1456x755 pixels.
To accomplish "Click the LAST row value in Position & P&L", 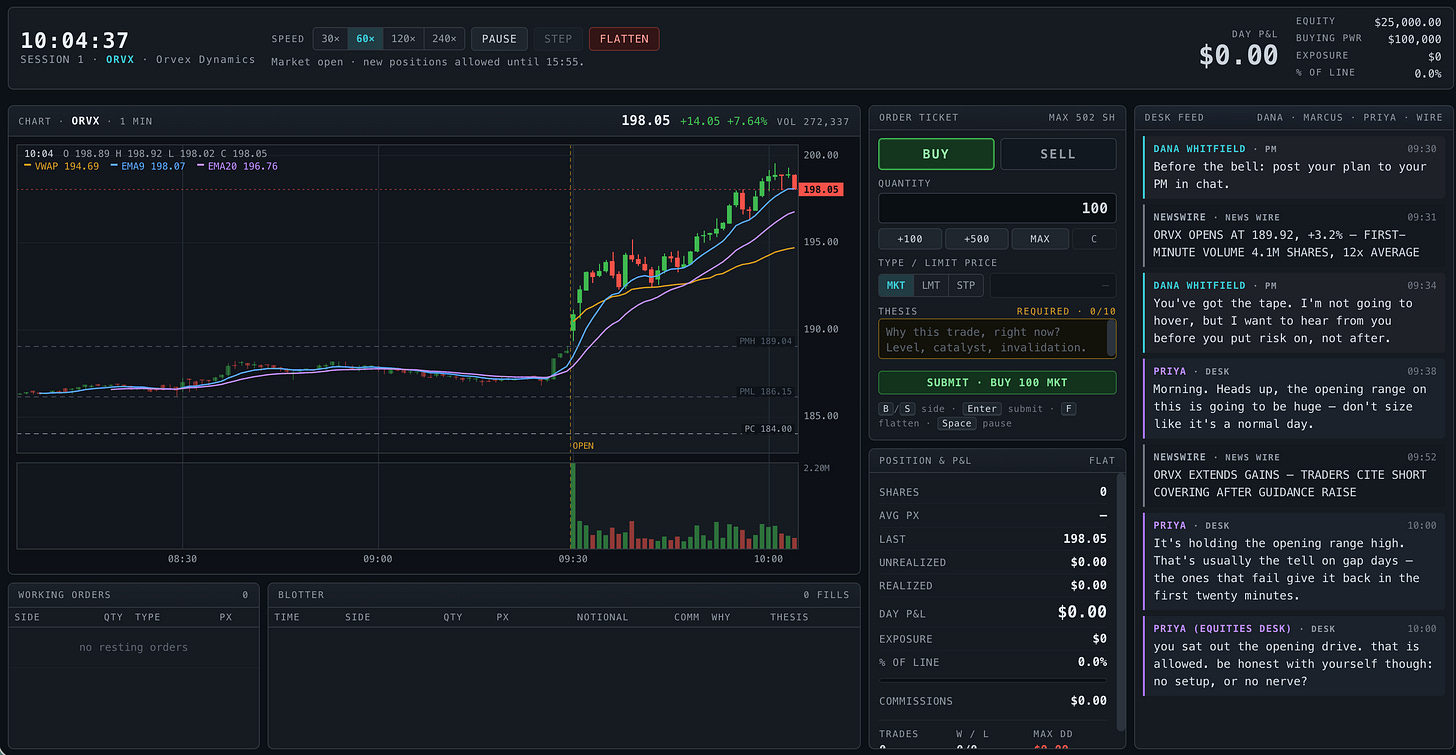I will (1085, 539).
